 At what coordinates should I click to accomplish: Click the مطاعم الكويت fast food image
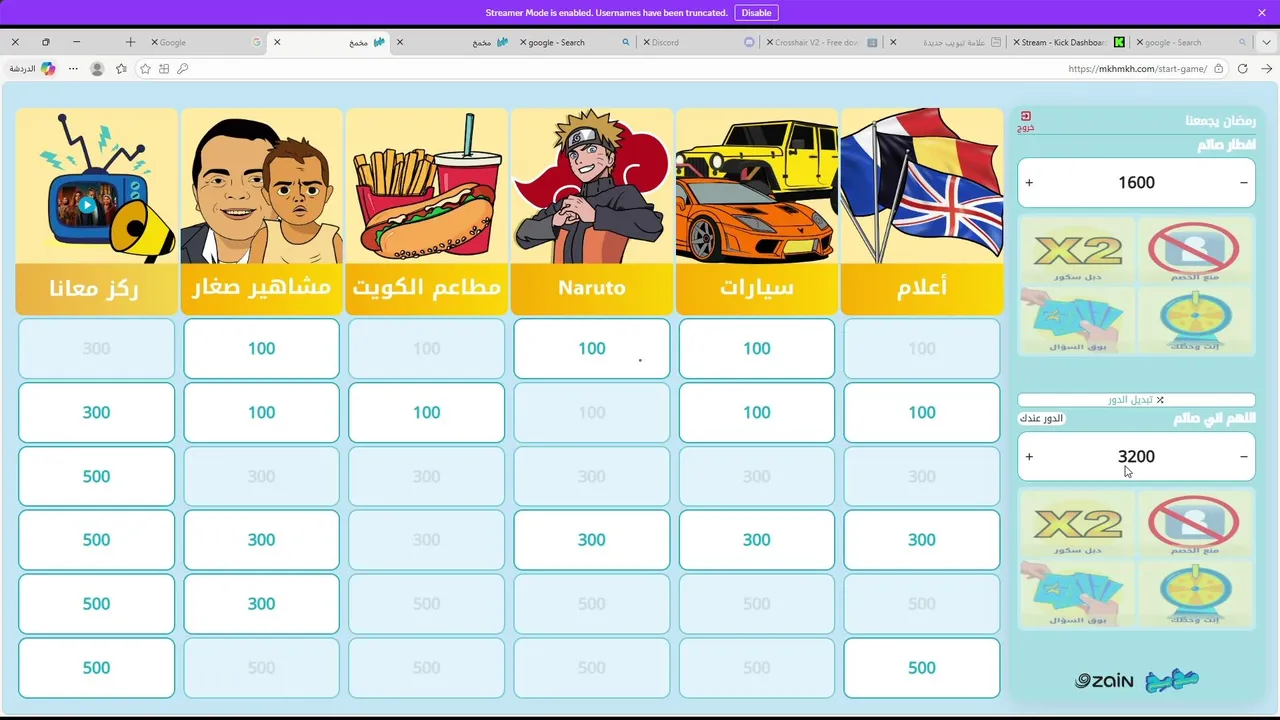coord(426,186)
